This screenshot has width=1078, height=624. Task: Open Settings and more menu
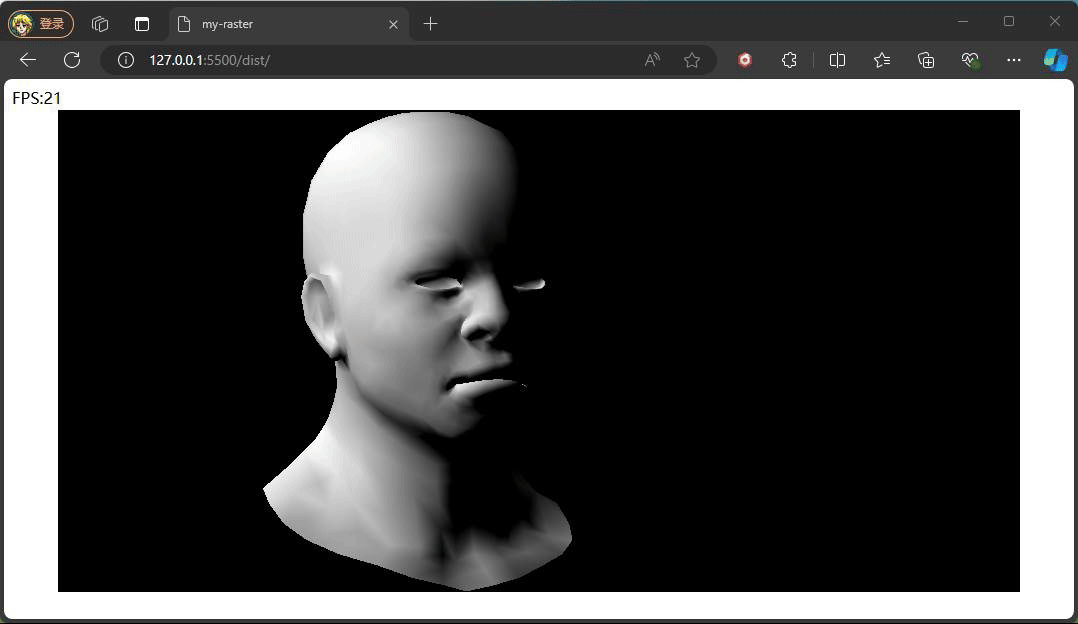click(1014, 60)
